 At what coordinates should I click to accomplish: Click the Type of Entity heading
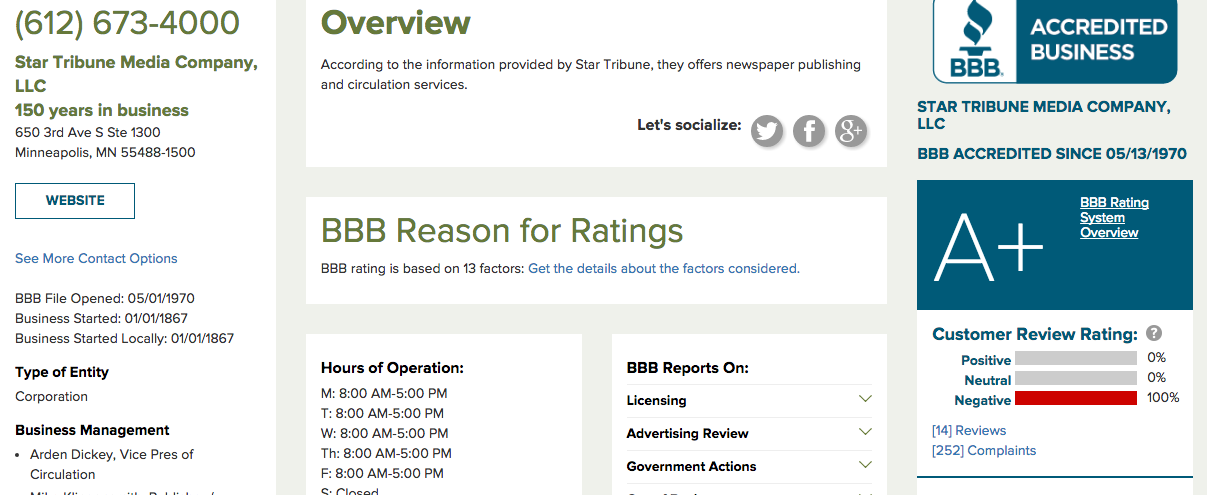click(62, 372)
